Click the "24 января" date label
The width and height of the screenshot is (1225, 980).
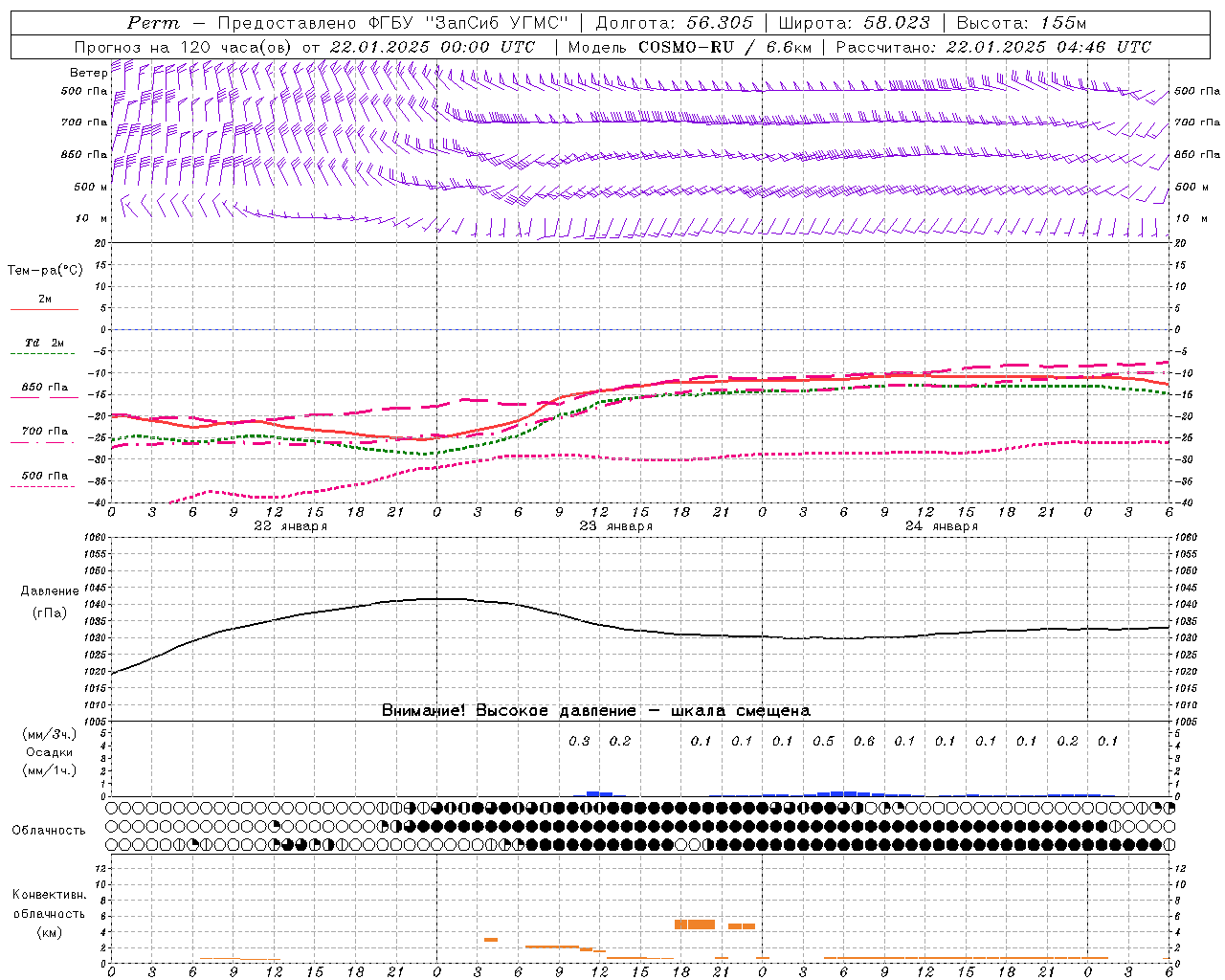[x=942, y=526]
